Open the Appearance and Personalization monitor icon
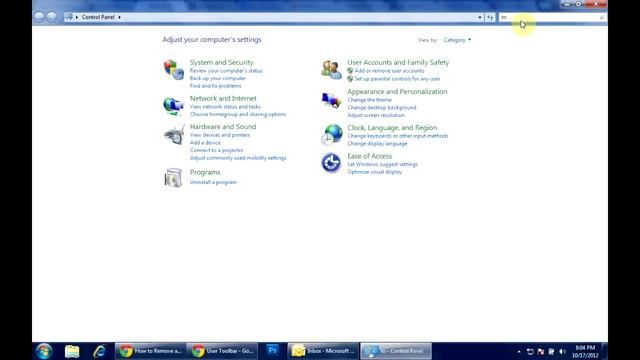Screen dimensions: 640x360 tap(331, 100)
